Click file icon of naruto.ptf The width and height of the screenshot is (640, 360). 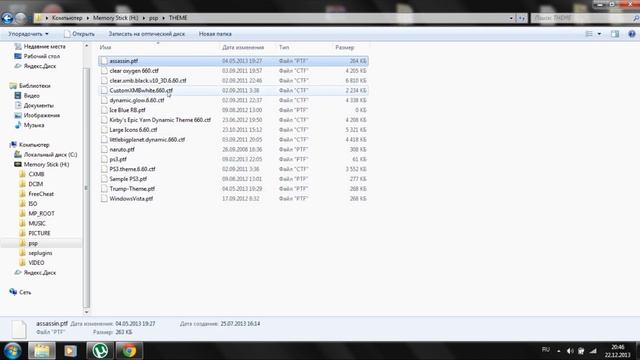104,149
